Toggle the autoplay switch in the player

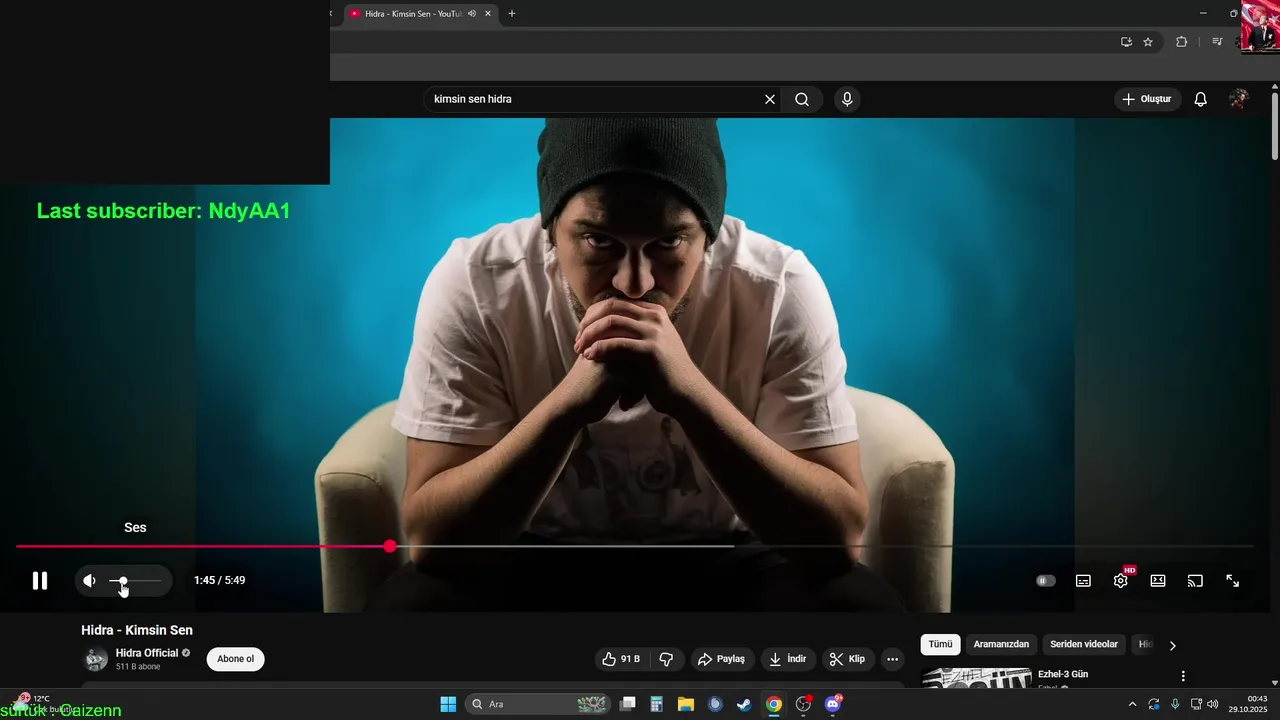pyautogui.click(x=1046, y=581)
